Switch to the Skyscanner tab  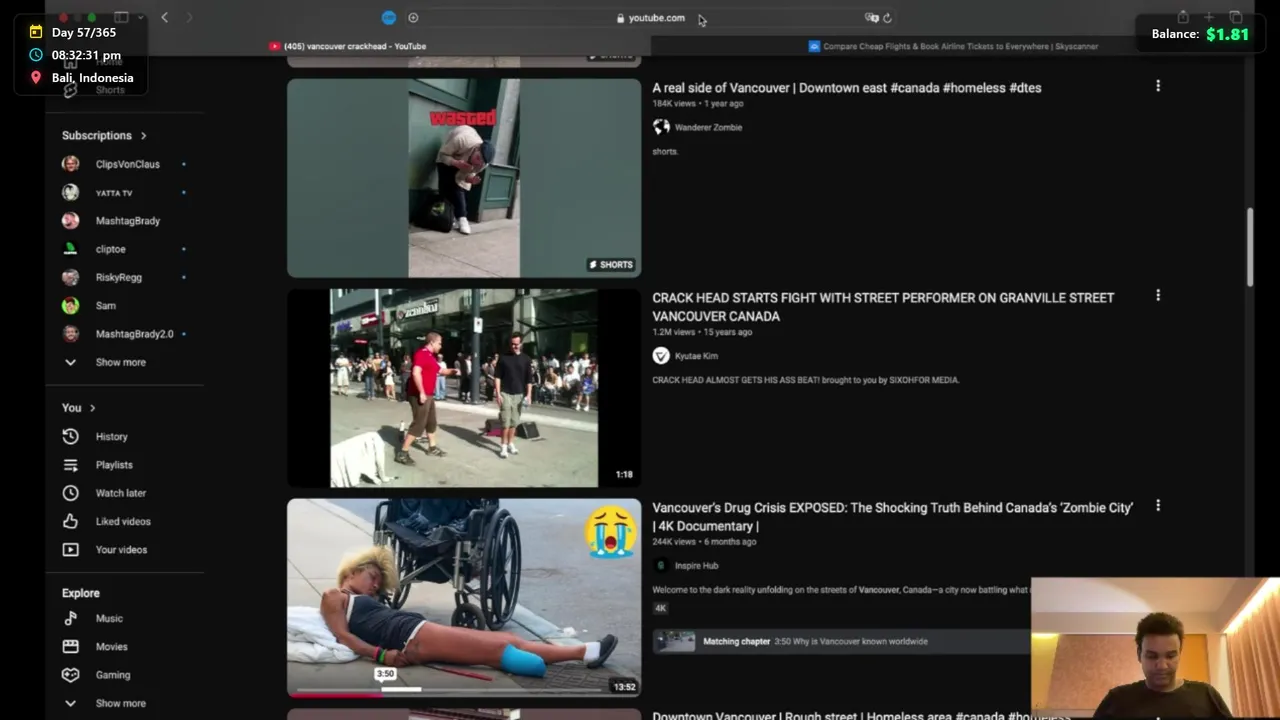(x=953, y=46)
